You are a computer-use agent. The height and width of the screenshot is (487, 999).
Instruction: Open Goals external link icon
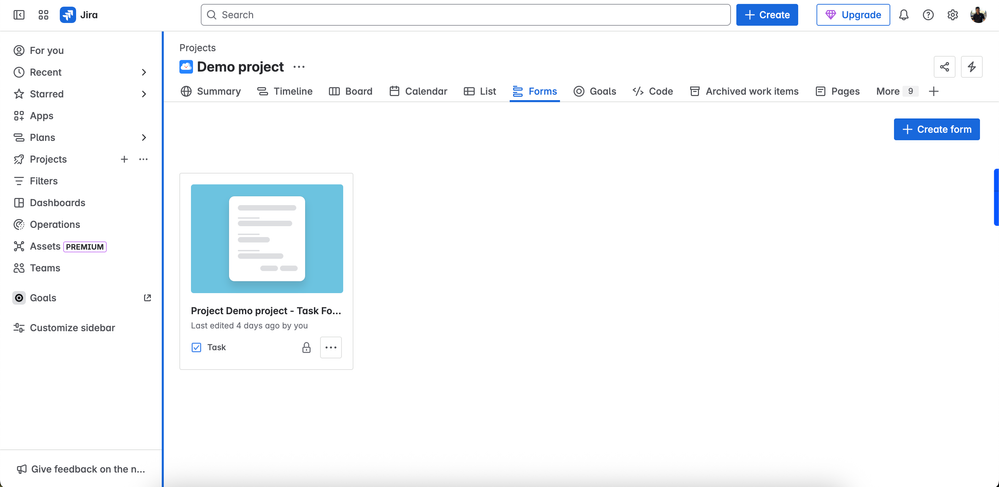coord(148,298)
